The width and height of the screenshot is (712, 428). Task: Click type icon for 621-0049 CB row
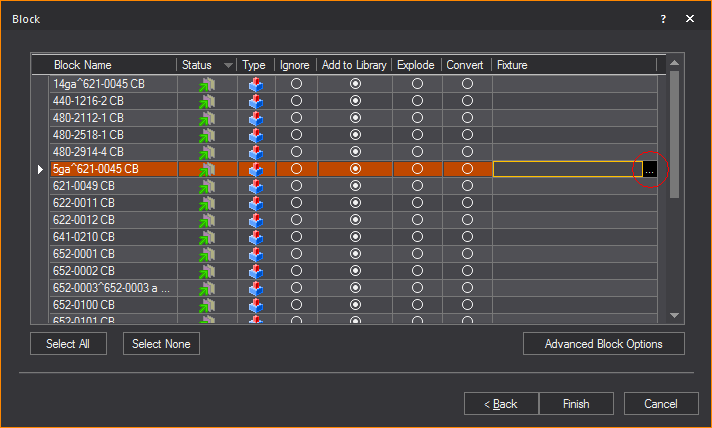click(255, 187)
